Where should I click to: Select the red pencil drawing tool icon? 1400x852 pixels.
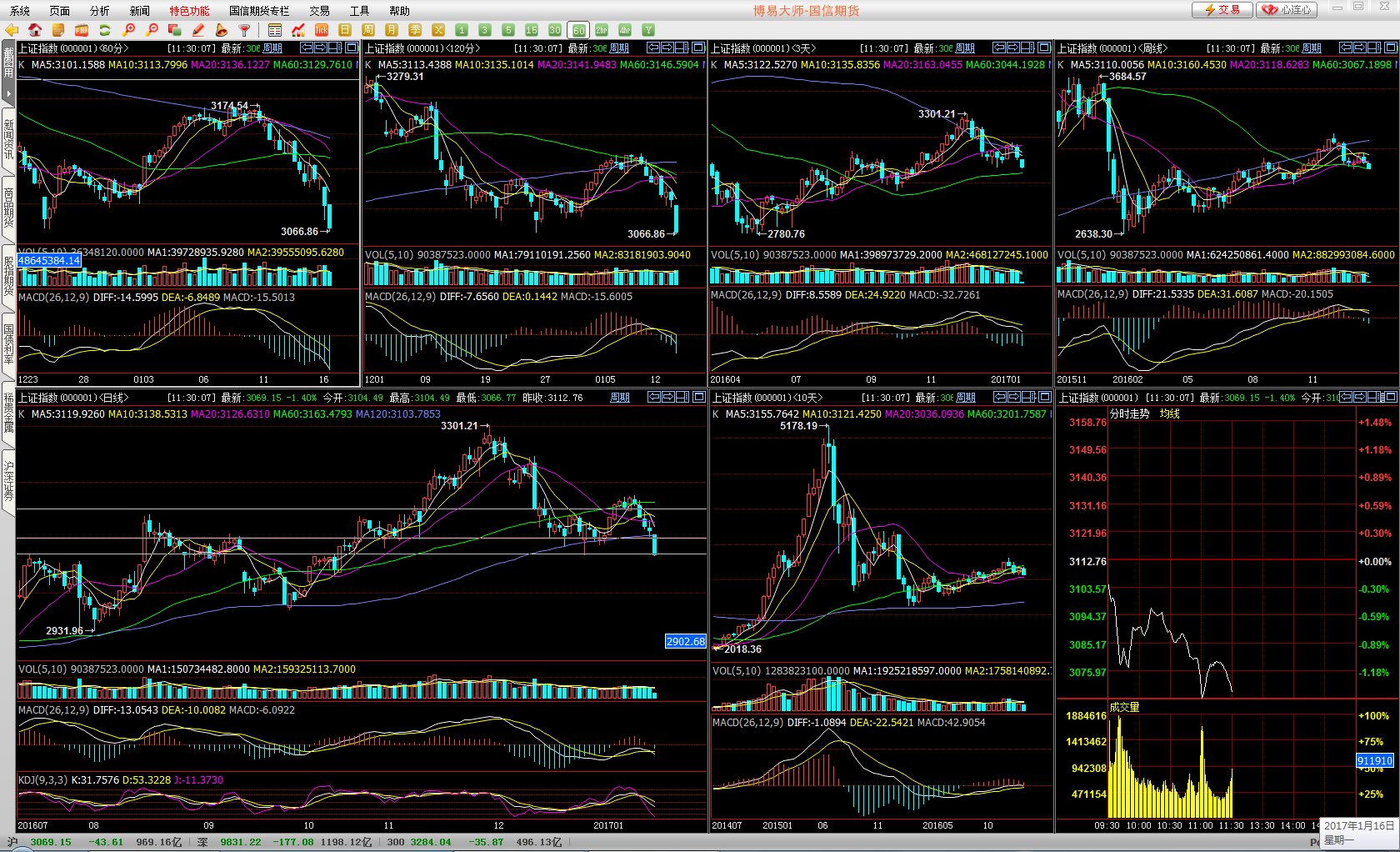tap(198, 30)
